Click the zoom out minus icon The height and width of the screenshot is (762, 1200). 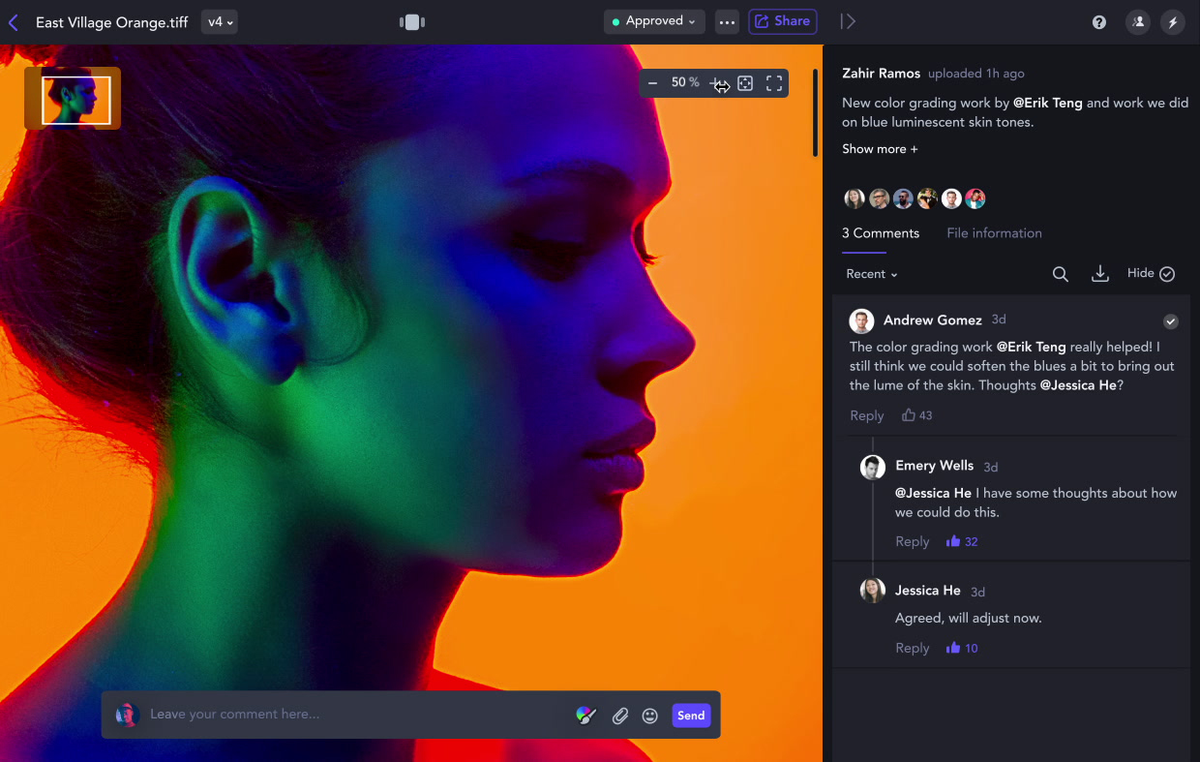(653, 83)
